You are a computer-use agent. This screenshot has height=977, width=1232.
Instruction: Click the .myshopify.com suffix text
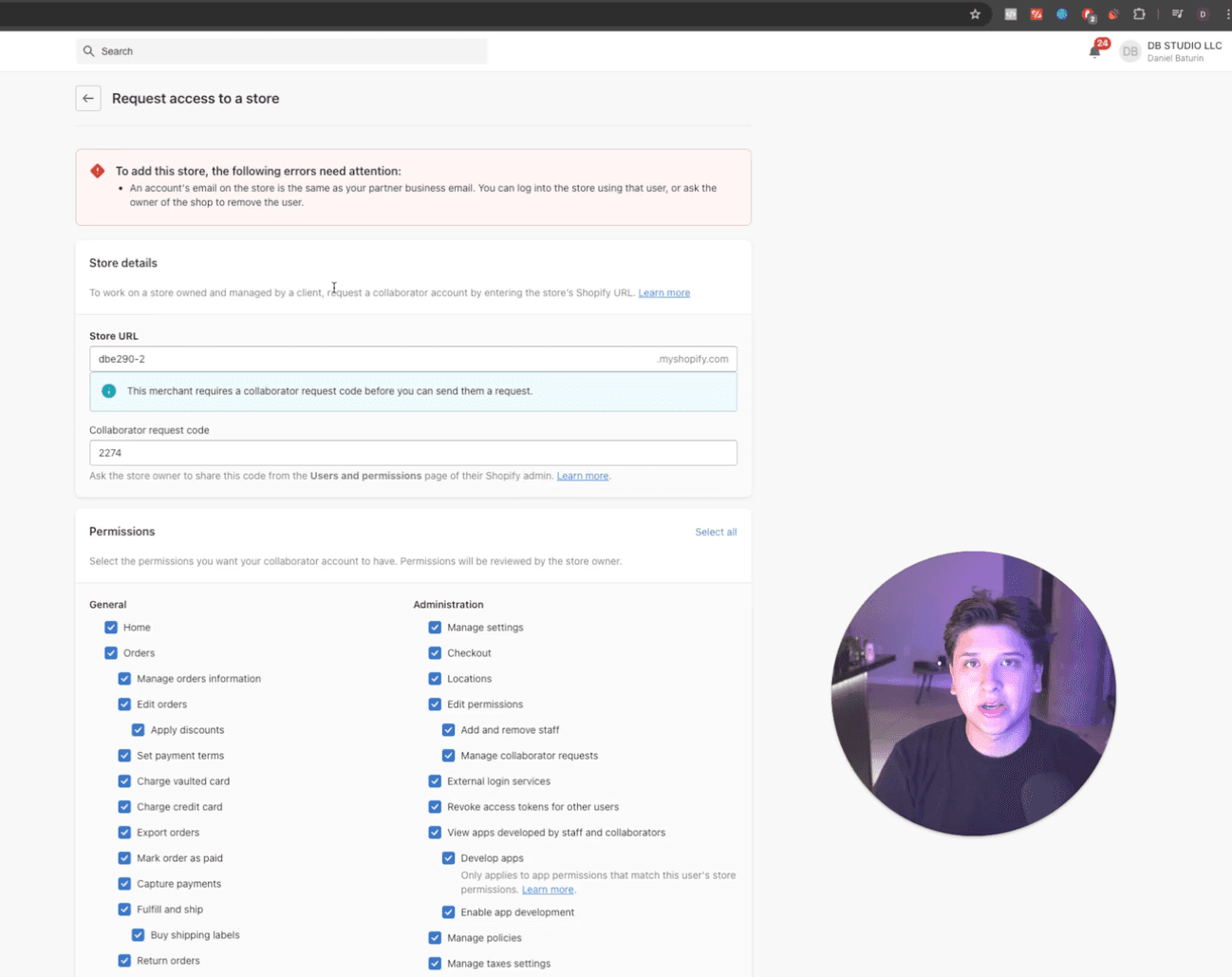[x=693, y=359]
